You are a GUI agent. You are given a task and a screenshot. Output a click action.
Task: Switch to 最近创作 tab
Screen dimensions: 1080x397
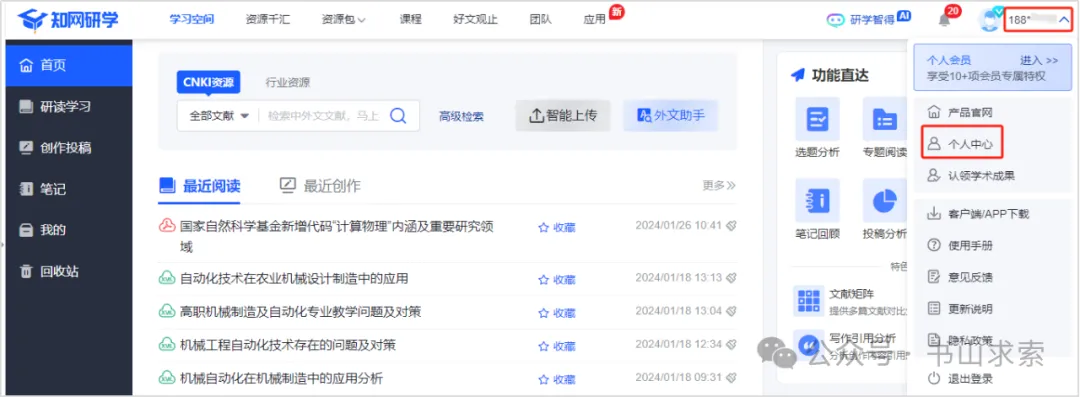[x=320, y=186]
